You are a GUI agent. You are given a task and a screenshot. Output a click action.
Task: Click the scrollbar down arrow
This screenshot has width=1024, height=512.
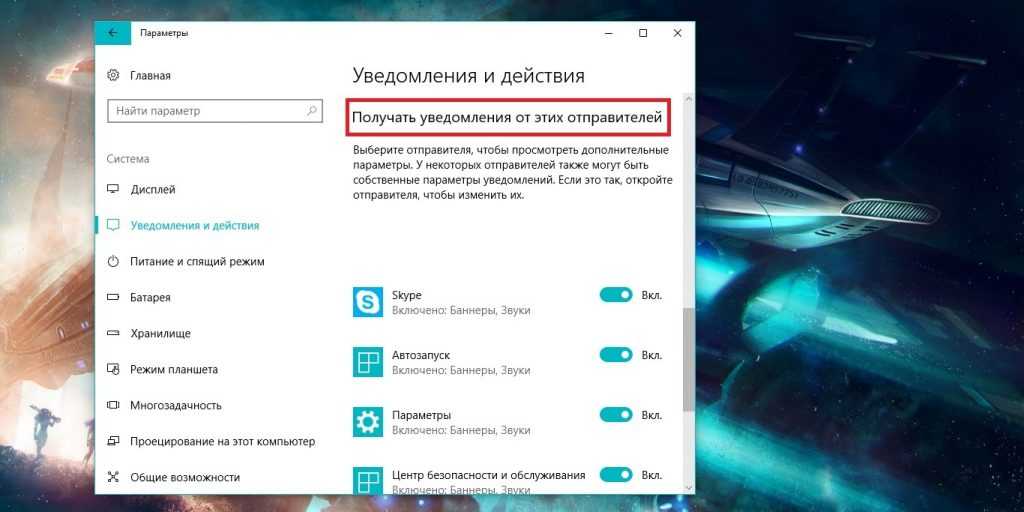[688, 487]
